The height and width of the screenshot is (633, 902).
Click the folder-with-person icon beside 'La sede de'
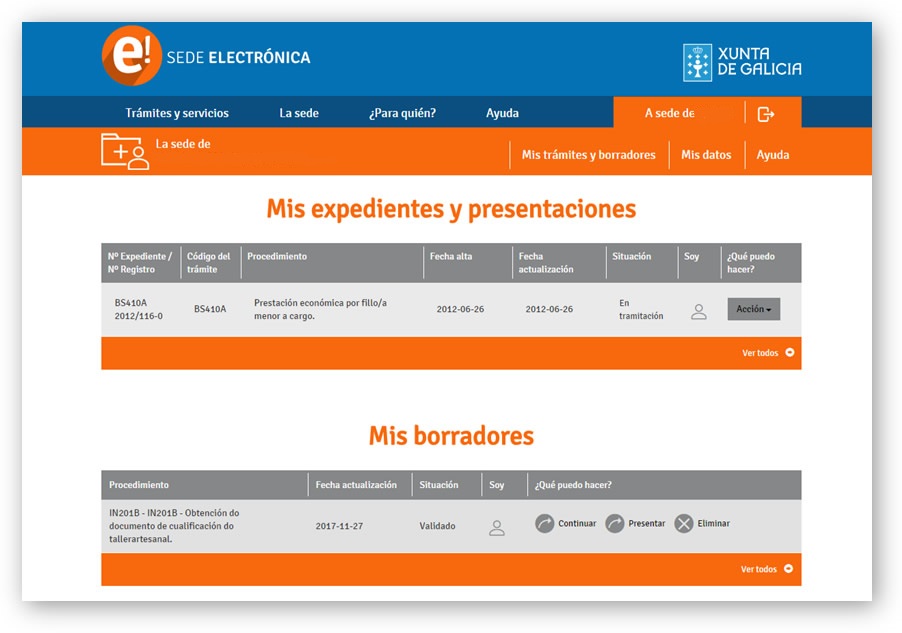(x=122, y=151)
